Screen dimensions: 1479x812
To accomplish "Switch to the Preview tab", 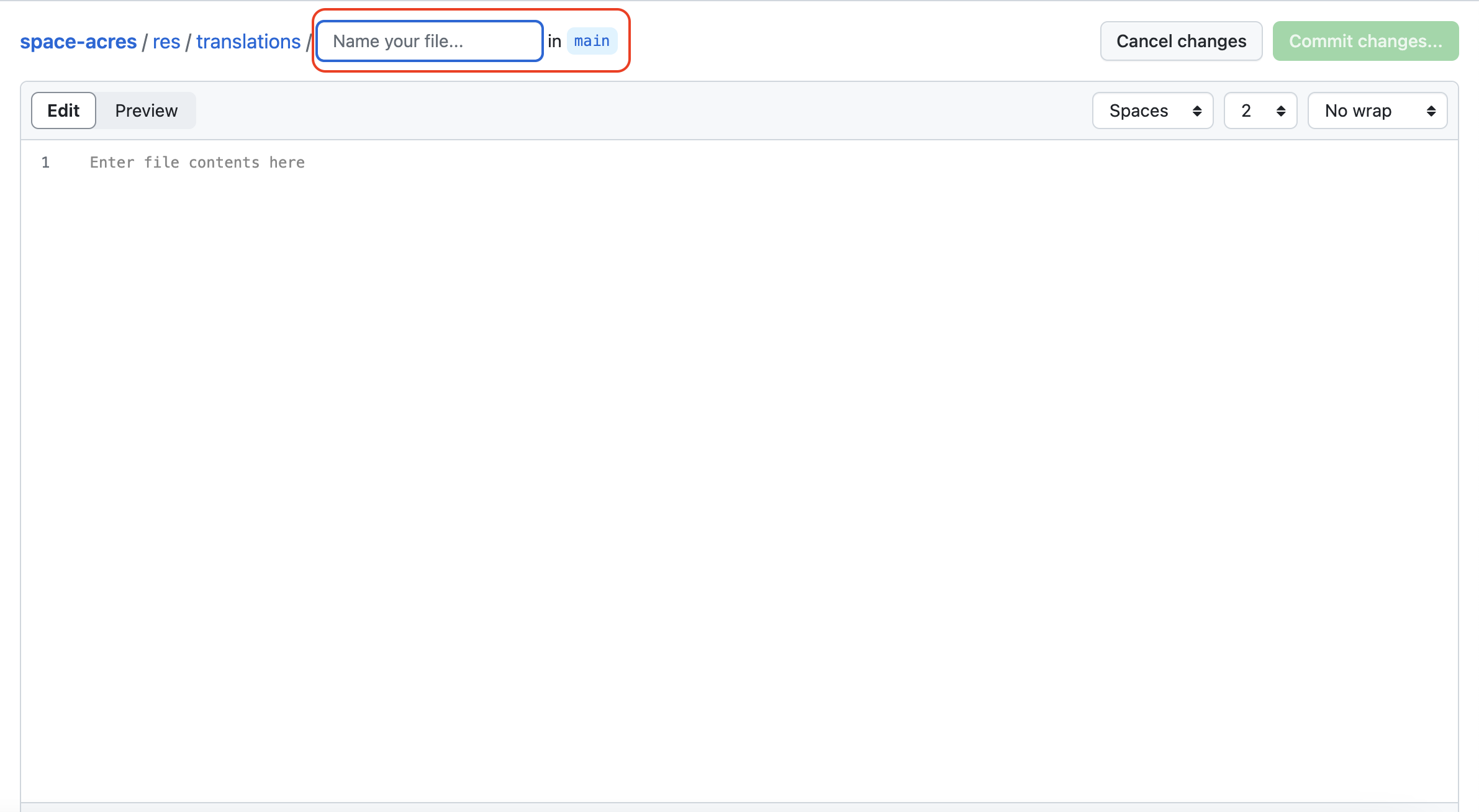I will pos(147,111).
